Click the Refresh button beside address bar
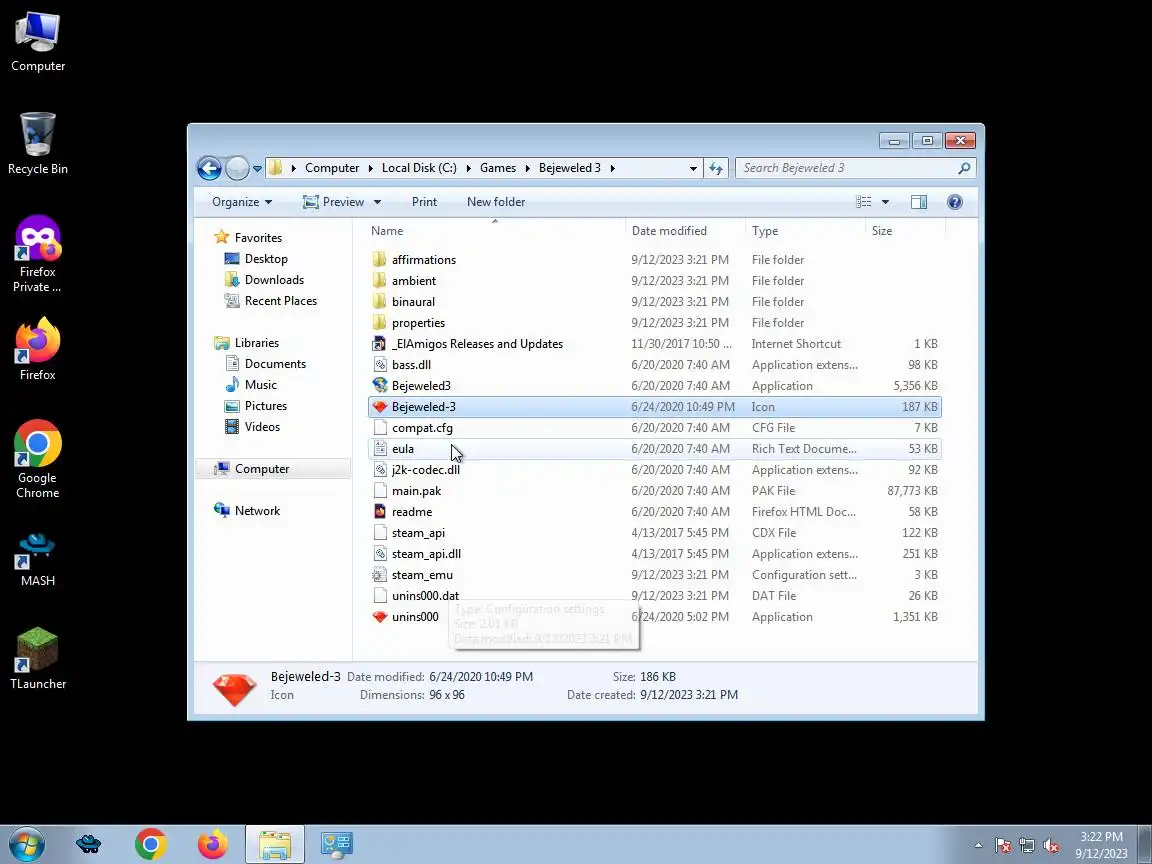The image size is (1152, 864). click(x=716, y=168)
